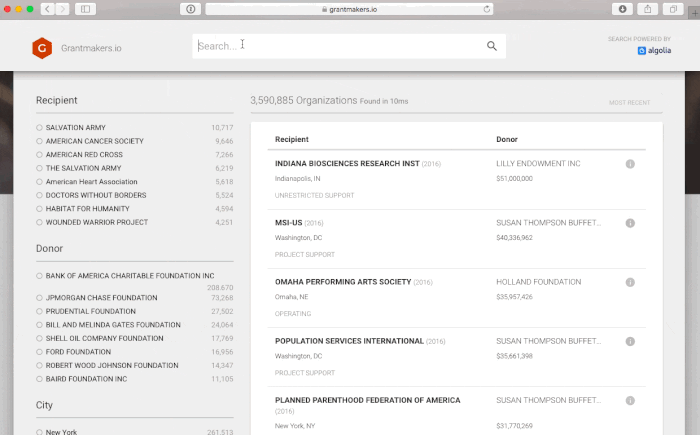Click the search magnifier icon
Screen dimensions: 700x435
[x=492, y=46]
